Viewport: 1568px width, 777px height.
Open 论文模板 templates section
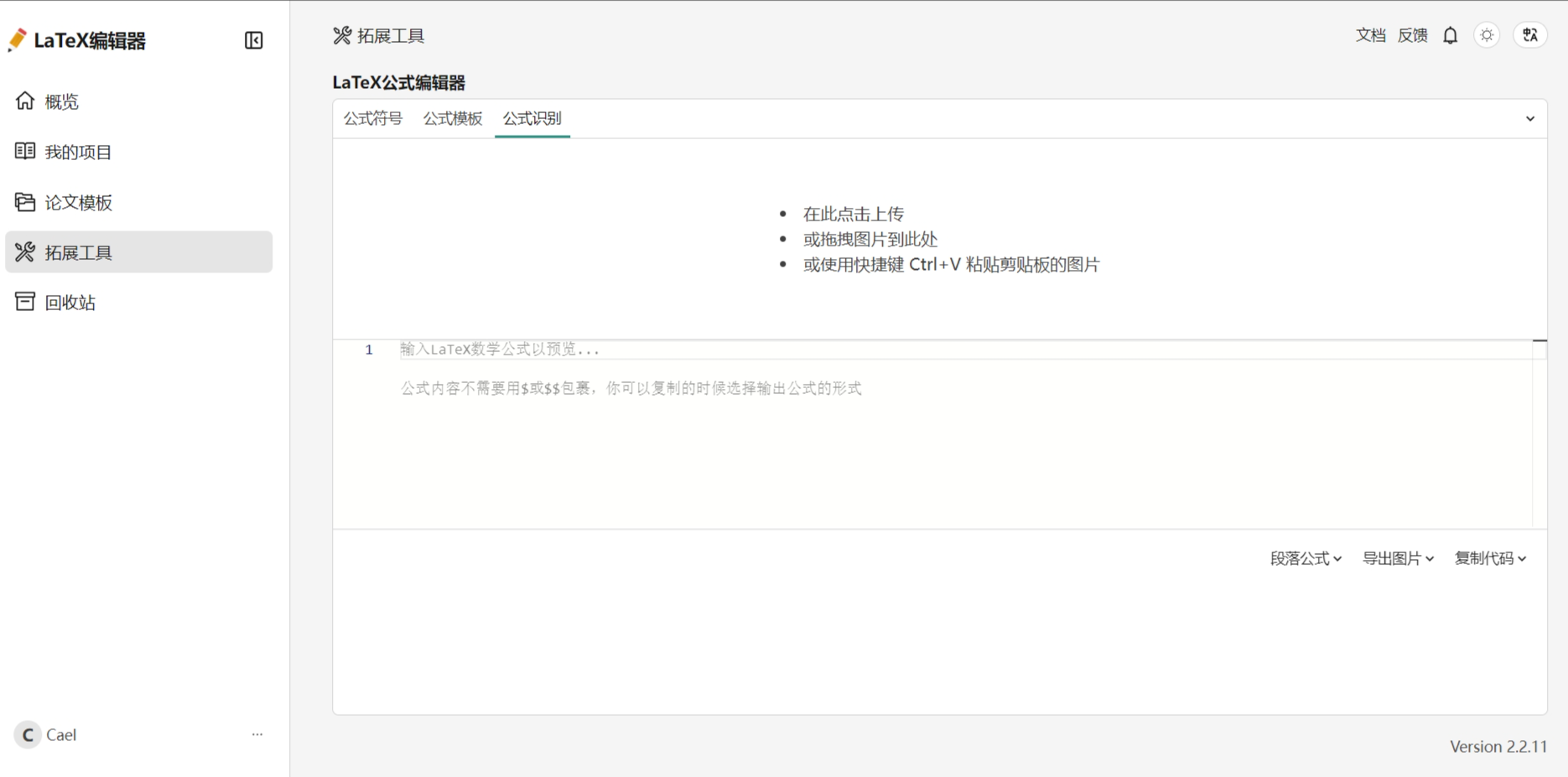(77, 202)
